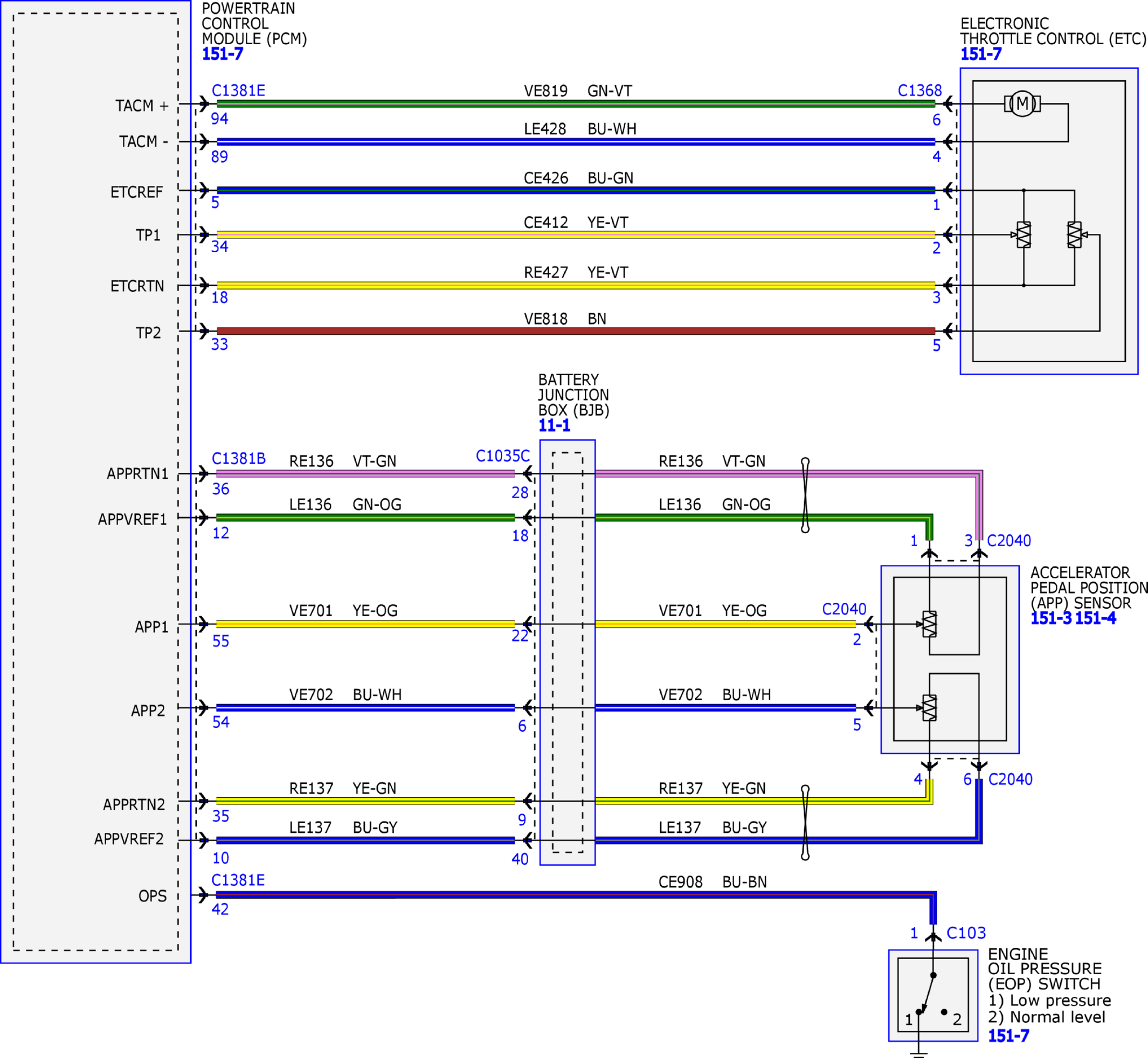Select the APPRTN1 pin label

pyautogui.click(x=138, y=473)
